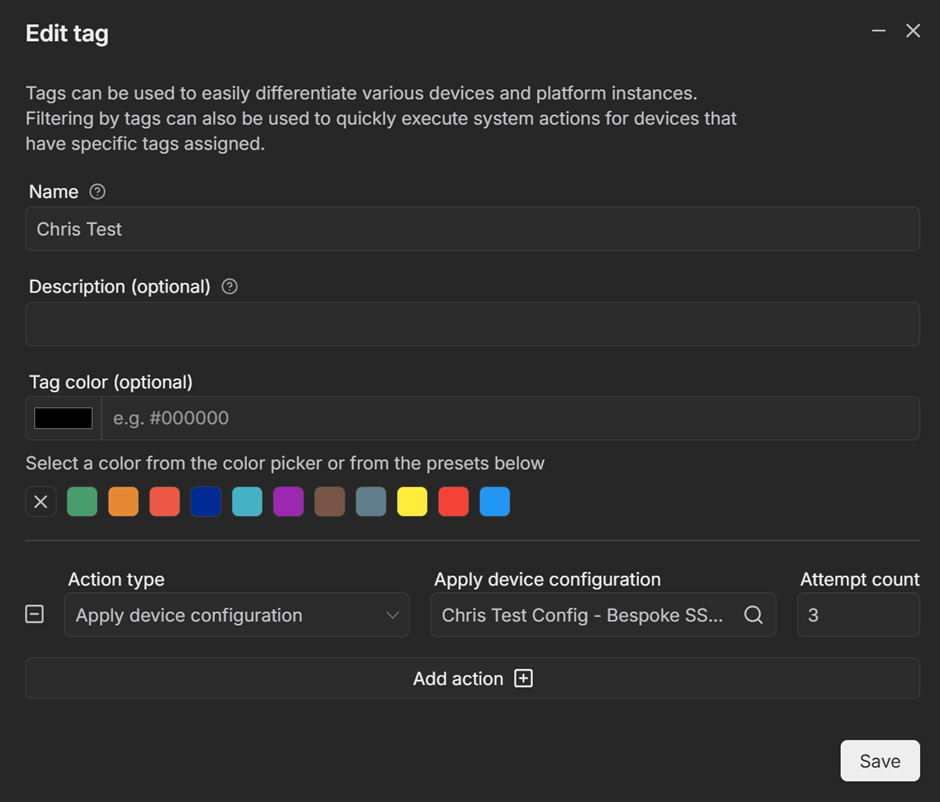
Task: Click the help icon next to Name
Action: (97, 192)
